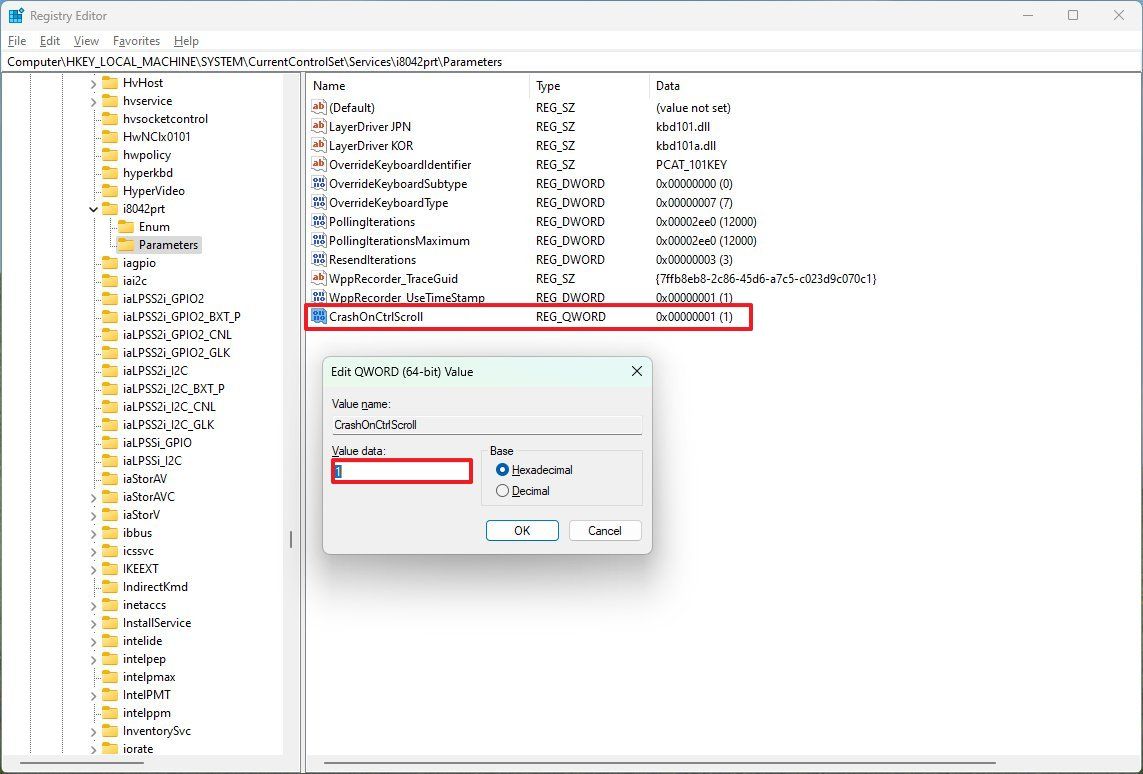Image resolution: width=1143 pixels, height=774 pixels.
Task: Click the OverrideKeyboardIdentifier value icon
Action: tap(319, 164)
